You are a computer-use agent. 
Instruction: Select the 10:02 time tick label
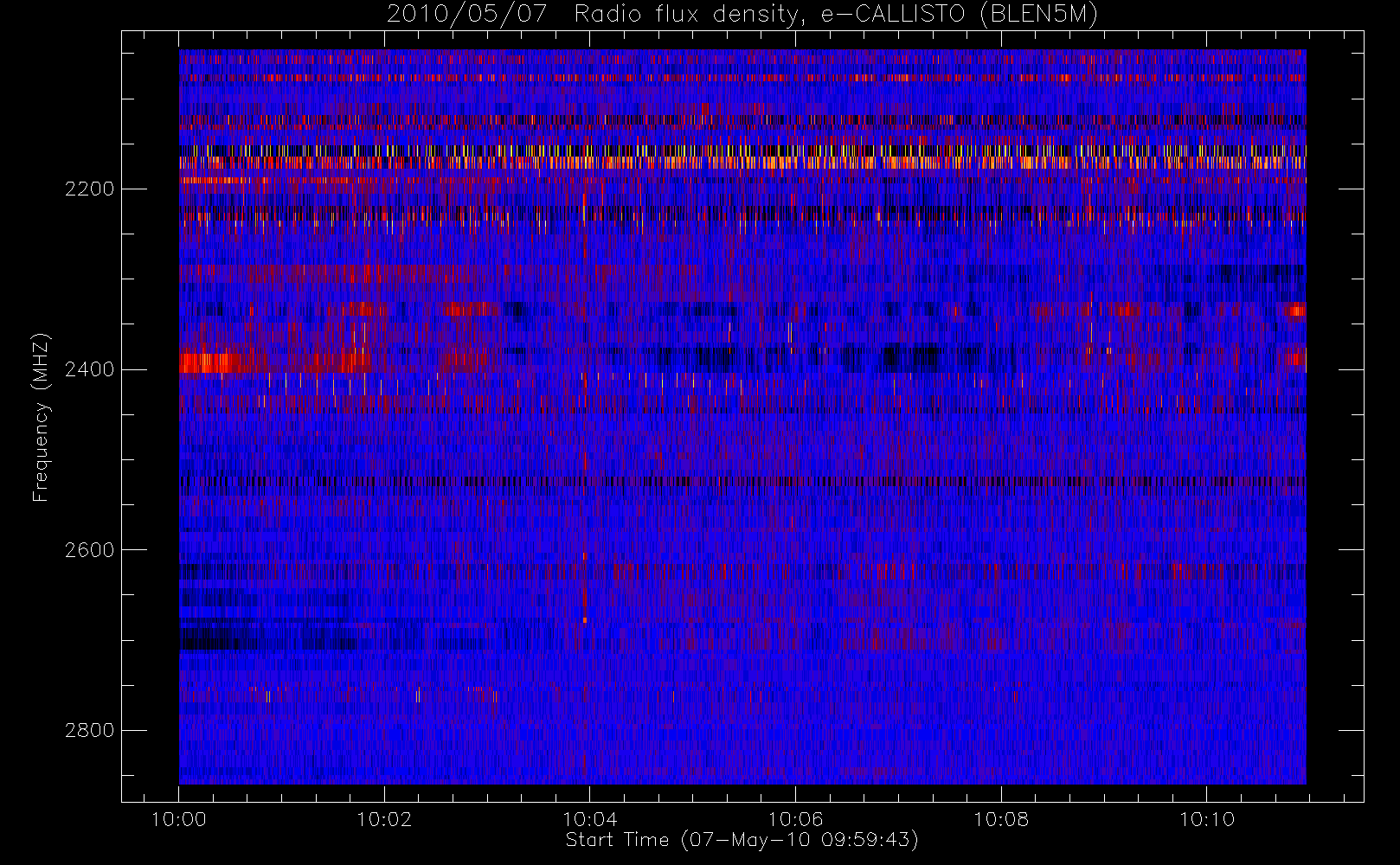[384, 819]
